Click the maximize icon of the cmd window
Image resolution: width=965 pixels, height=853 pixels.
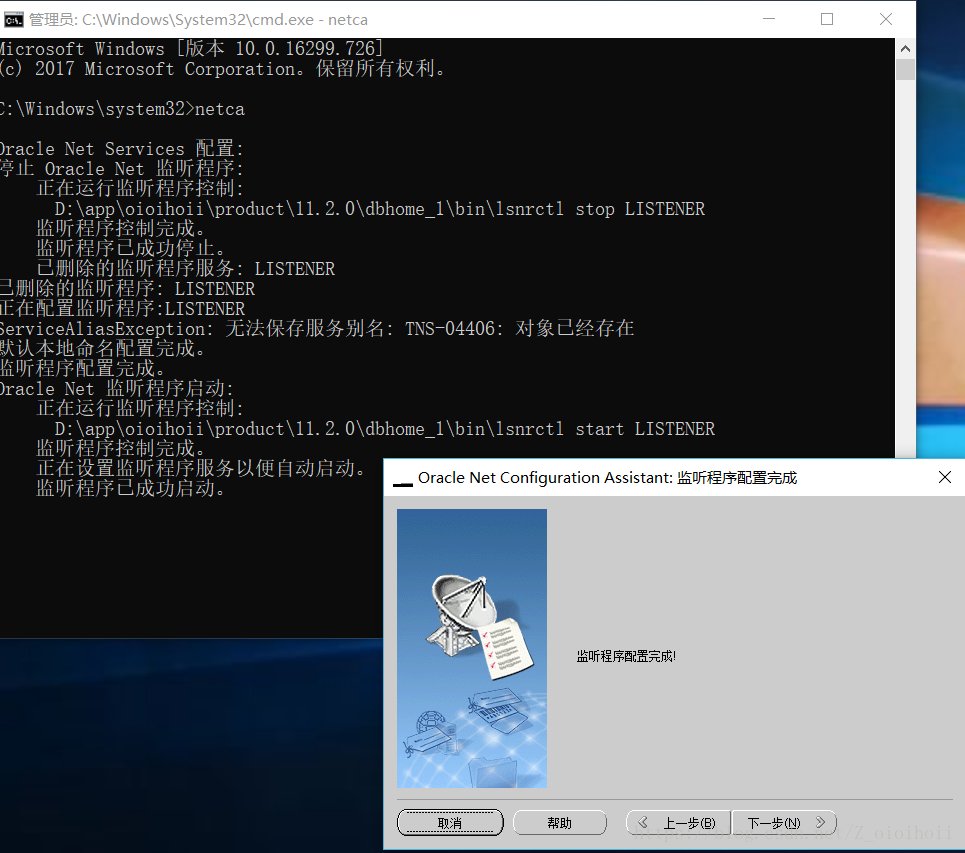(x=826, y=19)
